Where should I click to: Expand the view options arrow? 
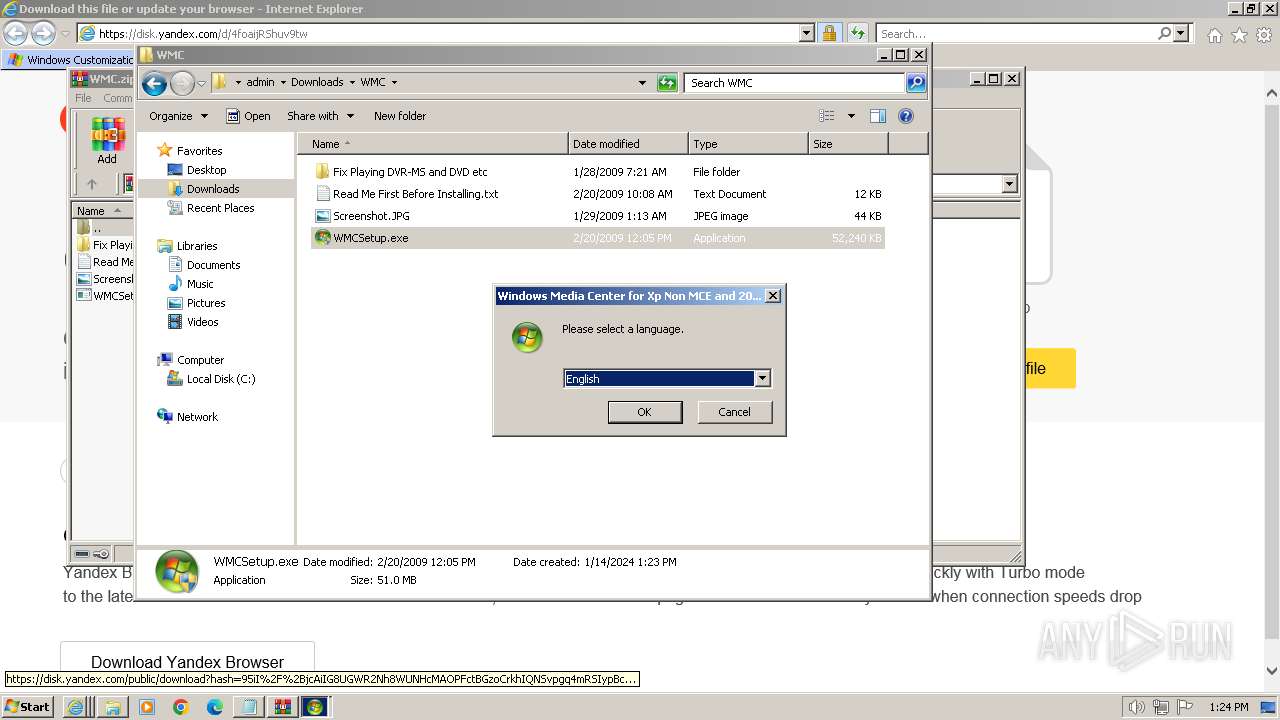[851, 116]
